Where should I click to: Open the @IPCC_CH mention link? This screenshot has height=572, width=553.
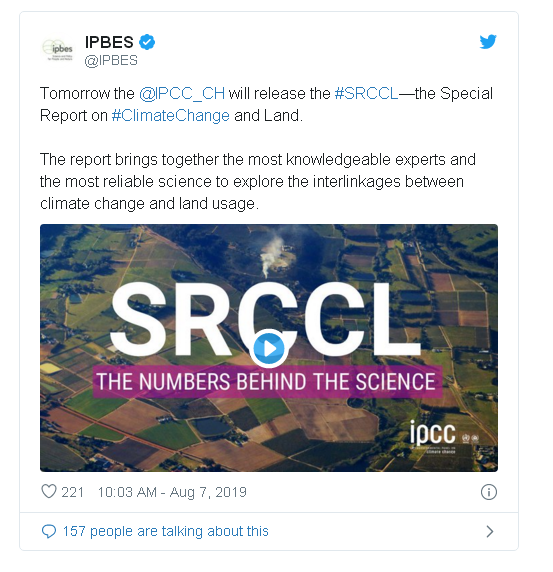(x=182, y=93)
